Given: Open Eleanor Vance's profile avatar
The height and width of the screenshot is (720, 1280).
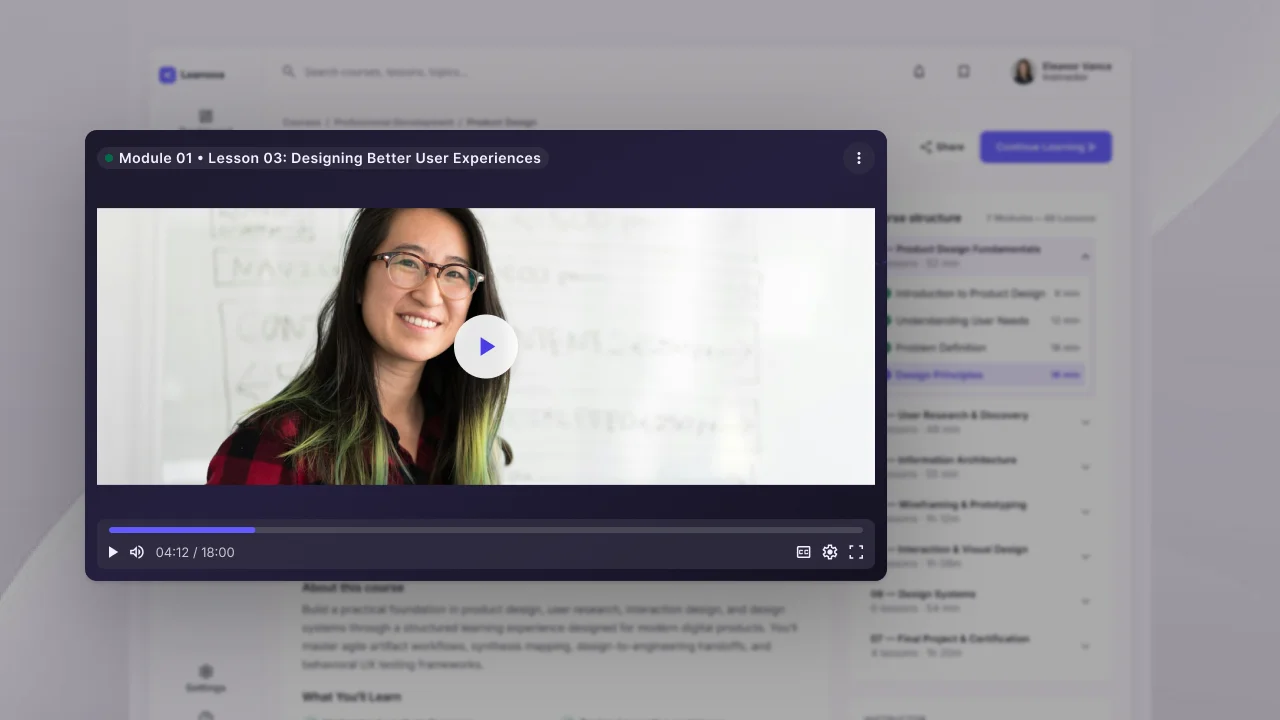Looking at the screenshot, I should (1023, 72).
